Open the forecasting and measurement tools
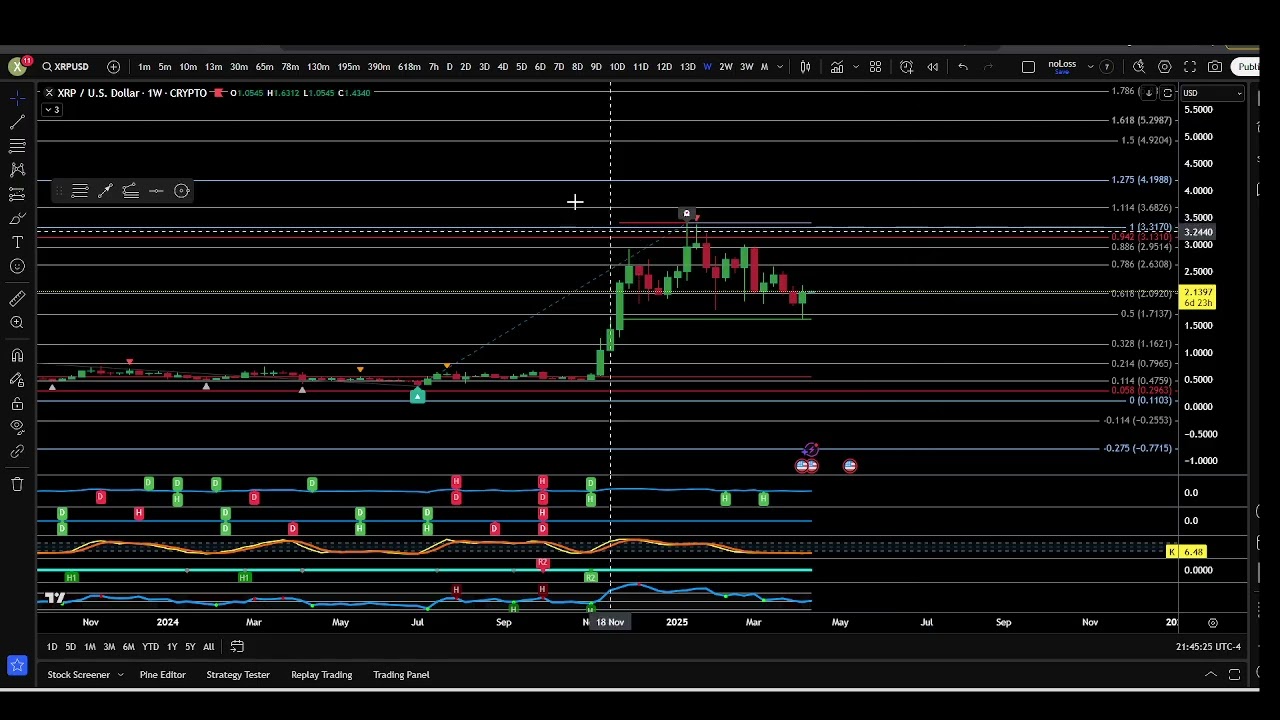The width and height of the screenshot is (1280, 720). coord(17,194)
